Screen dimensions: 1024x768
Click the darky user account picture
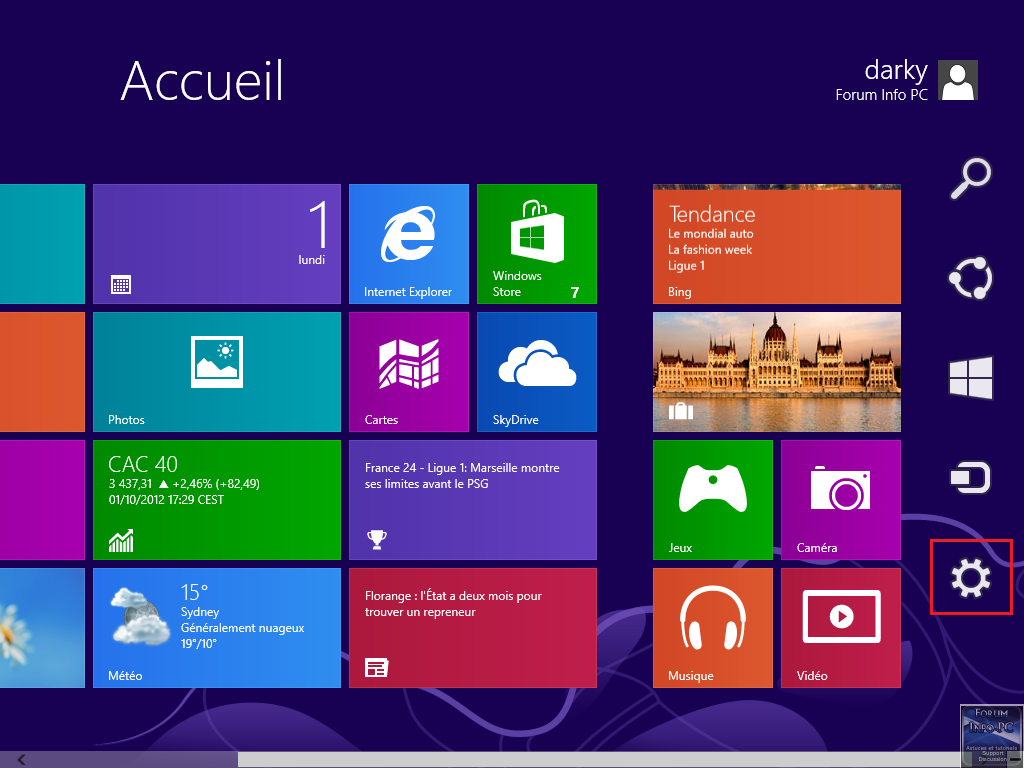click(x=957, y=80)
